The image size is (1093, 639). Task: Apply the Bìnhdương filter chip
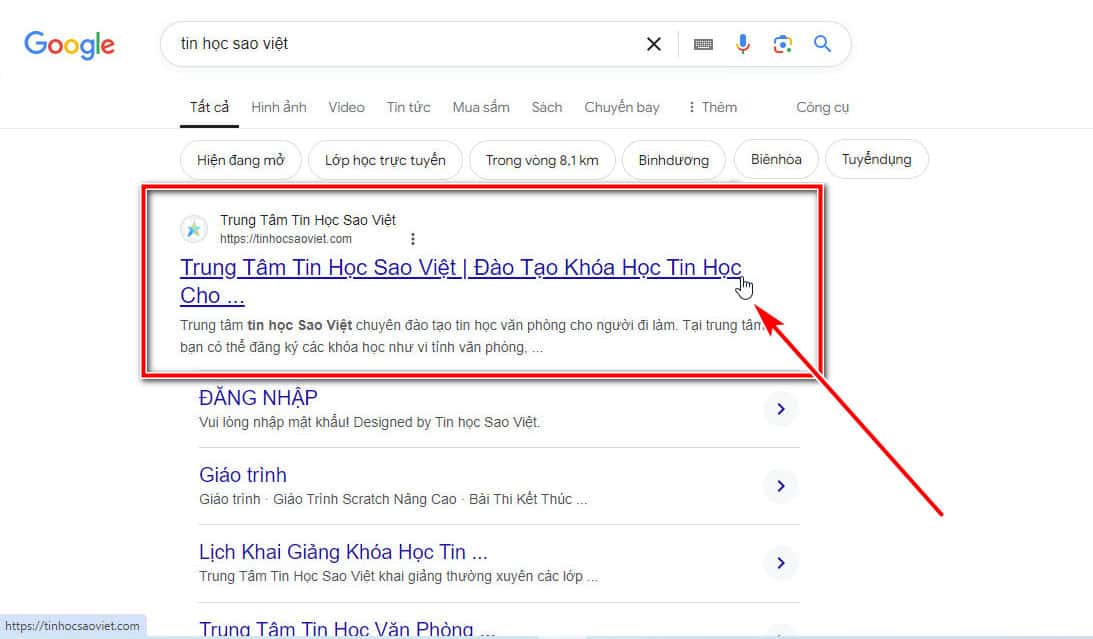[x=673, y=160]
